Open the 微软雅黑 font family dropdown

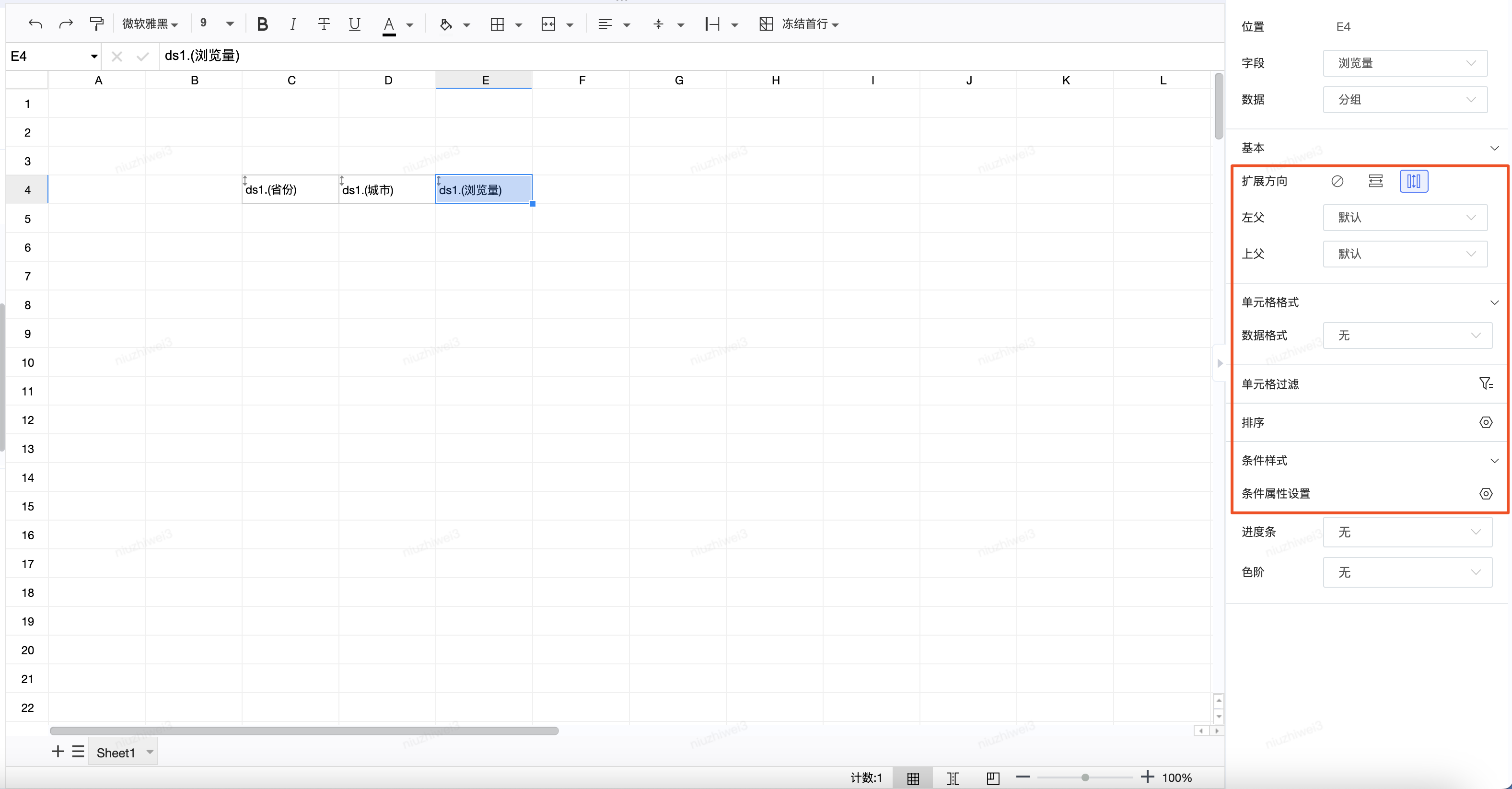150,24
